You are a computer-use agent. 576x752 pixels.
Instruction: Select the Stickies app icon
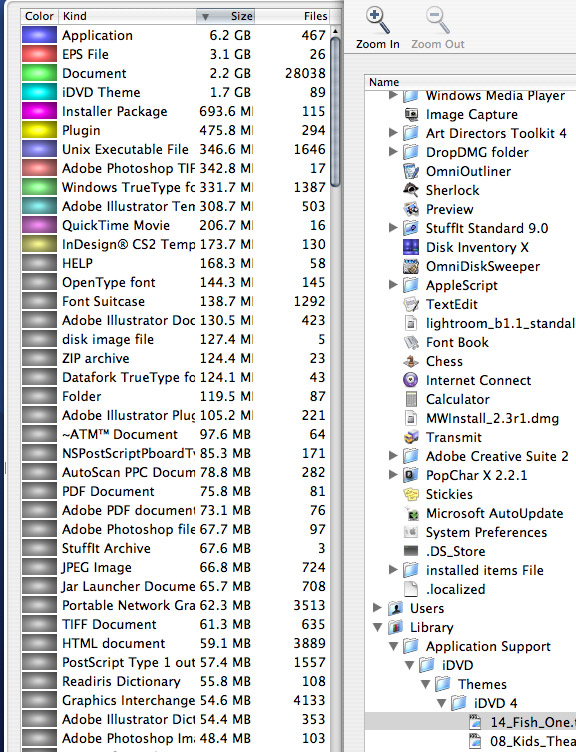pos(411,494)
